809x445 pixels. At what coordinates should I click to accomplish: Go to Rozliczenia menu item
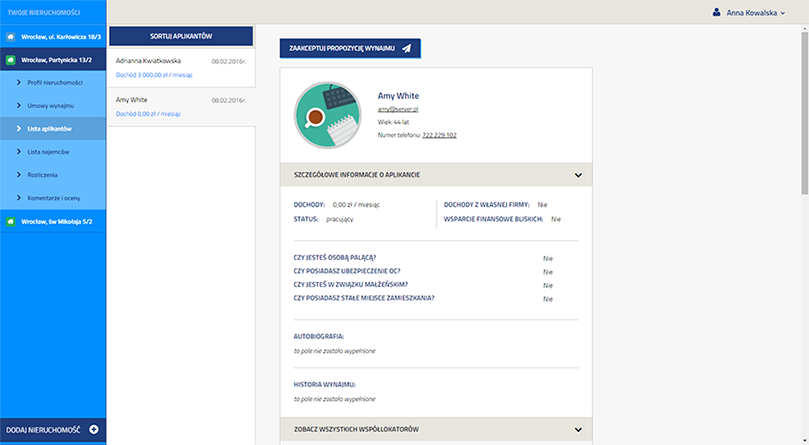pyautogui.click(x=53, y=174)
